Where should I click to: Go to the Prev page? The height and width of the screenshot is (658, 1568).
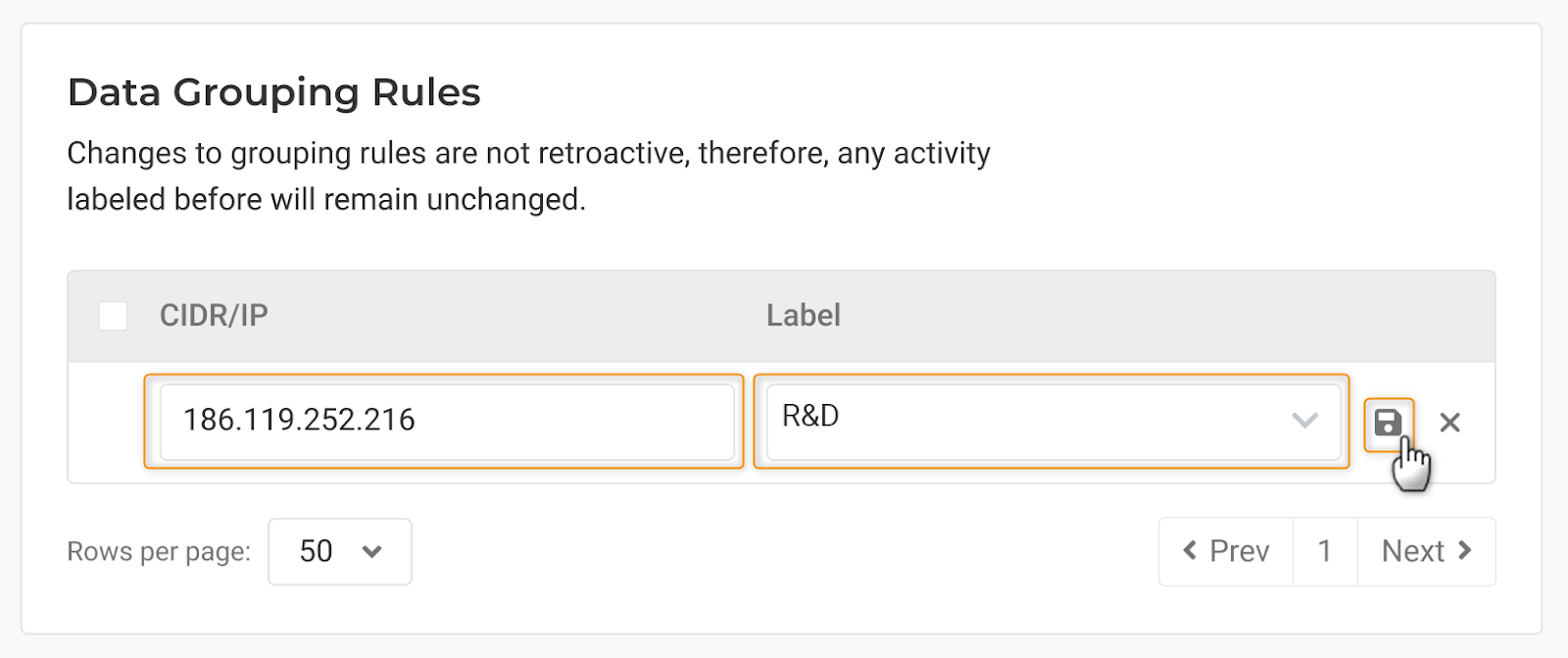pos(1226,551)
